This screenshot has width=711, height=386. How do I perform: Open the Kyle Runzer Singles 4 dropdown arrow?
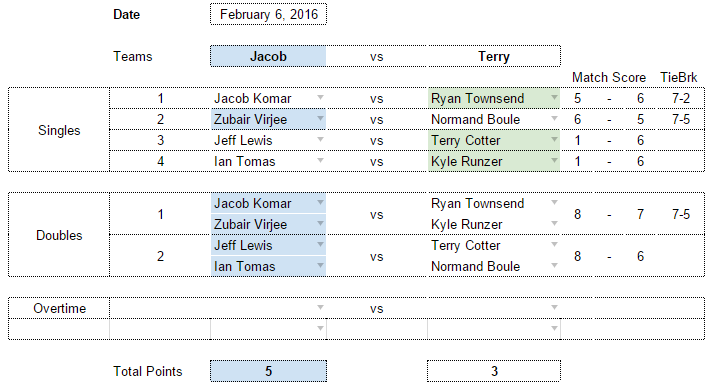[554, 160]
